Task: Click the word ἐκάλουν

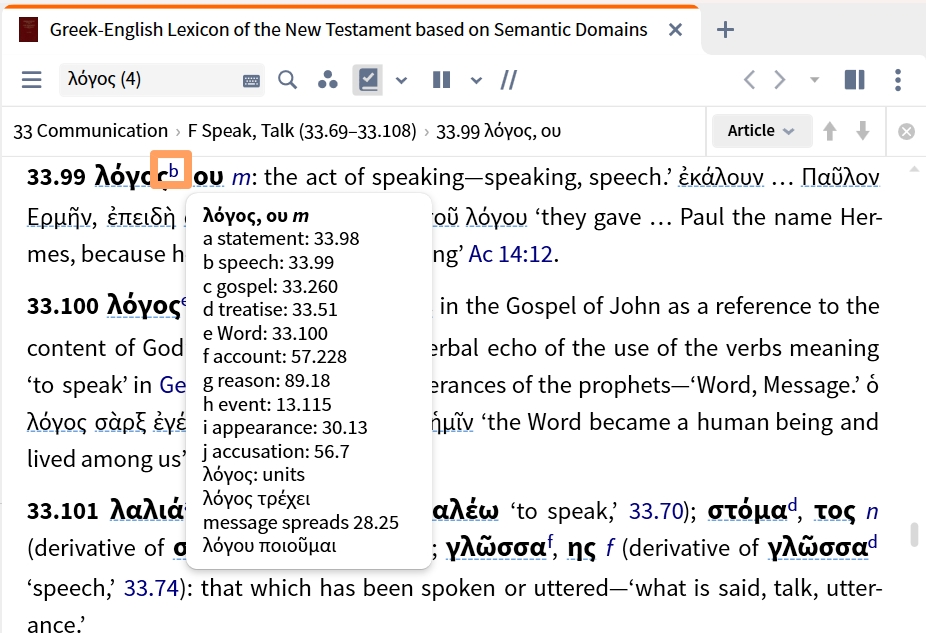Action: pyautogui.click(x=720, y=177)
